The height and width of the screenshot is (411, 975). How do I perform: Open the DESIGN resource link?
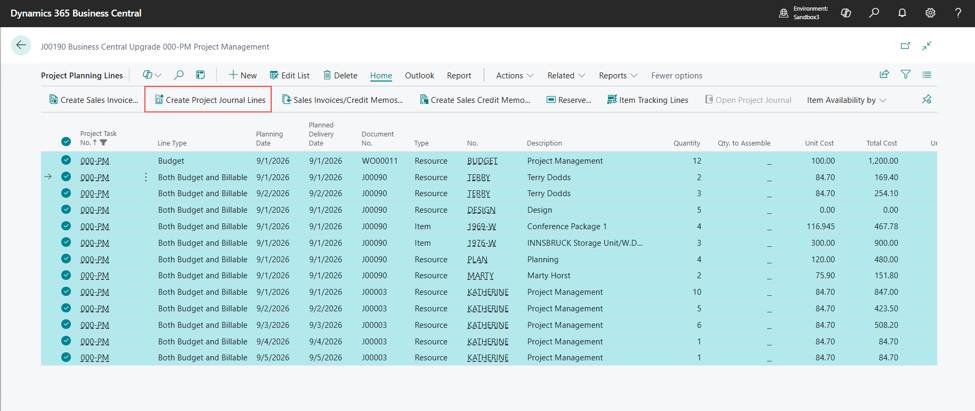point(481,210)
